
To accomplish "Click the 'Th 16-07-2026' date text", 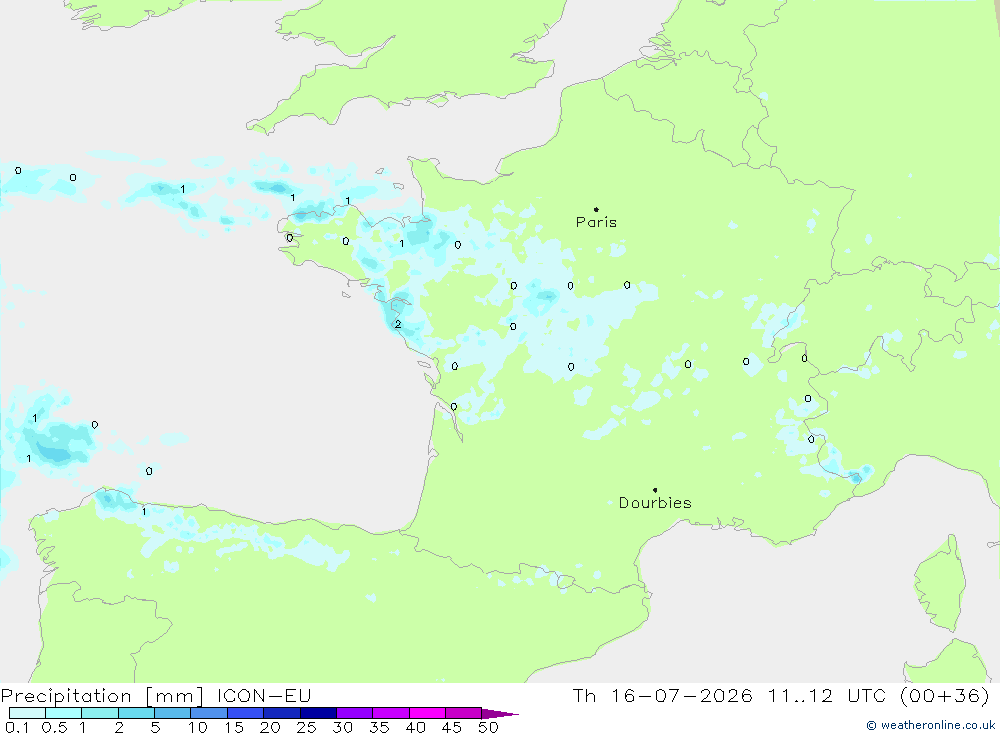I will coord(663,695).
